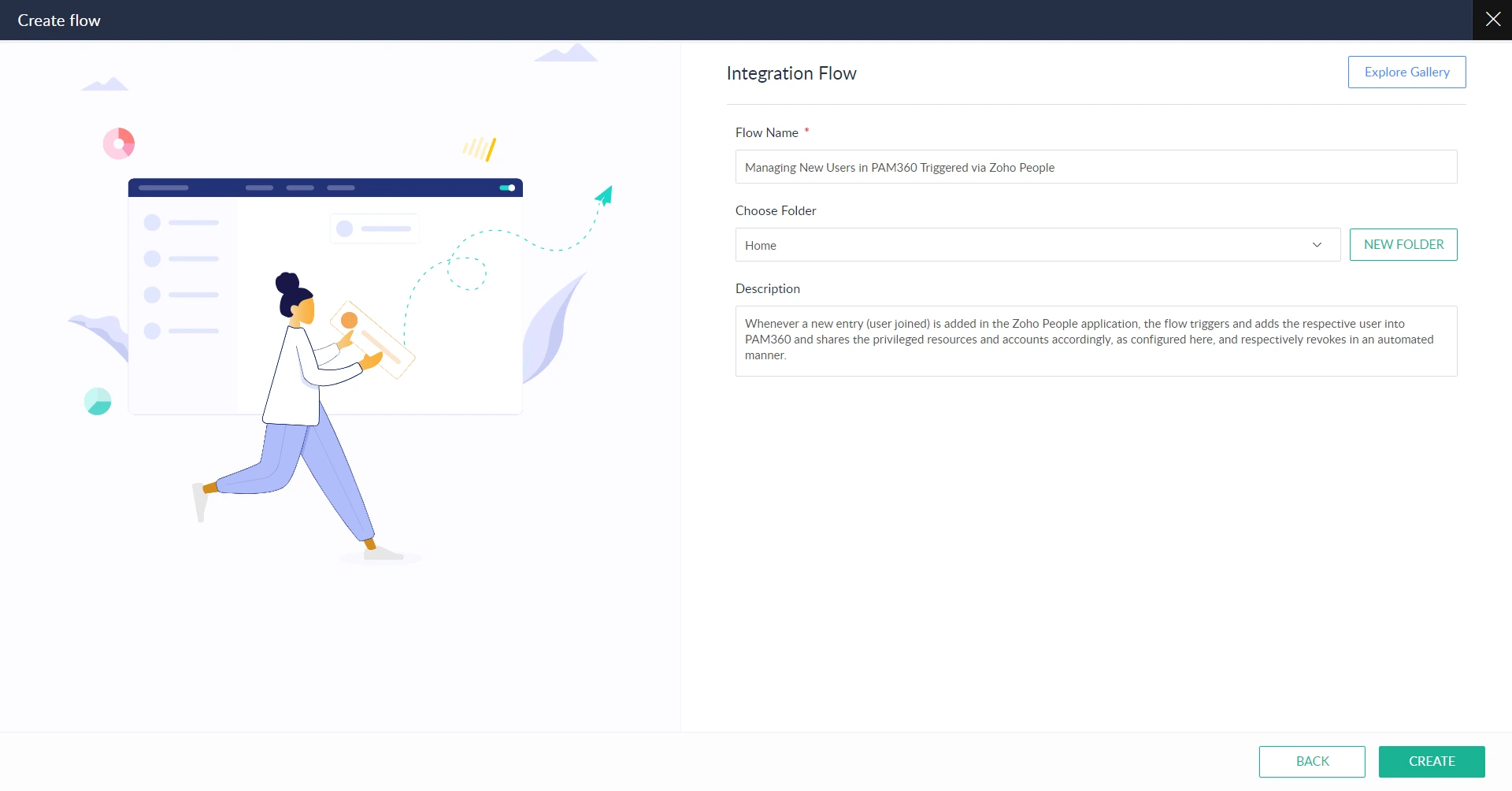Click inside the Description text area
Image resolution: width=1512 pixels, height=791 pixels.
(x=1096, y=341)
